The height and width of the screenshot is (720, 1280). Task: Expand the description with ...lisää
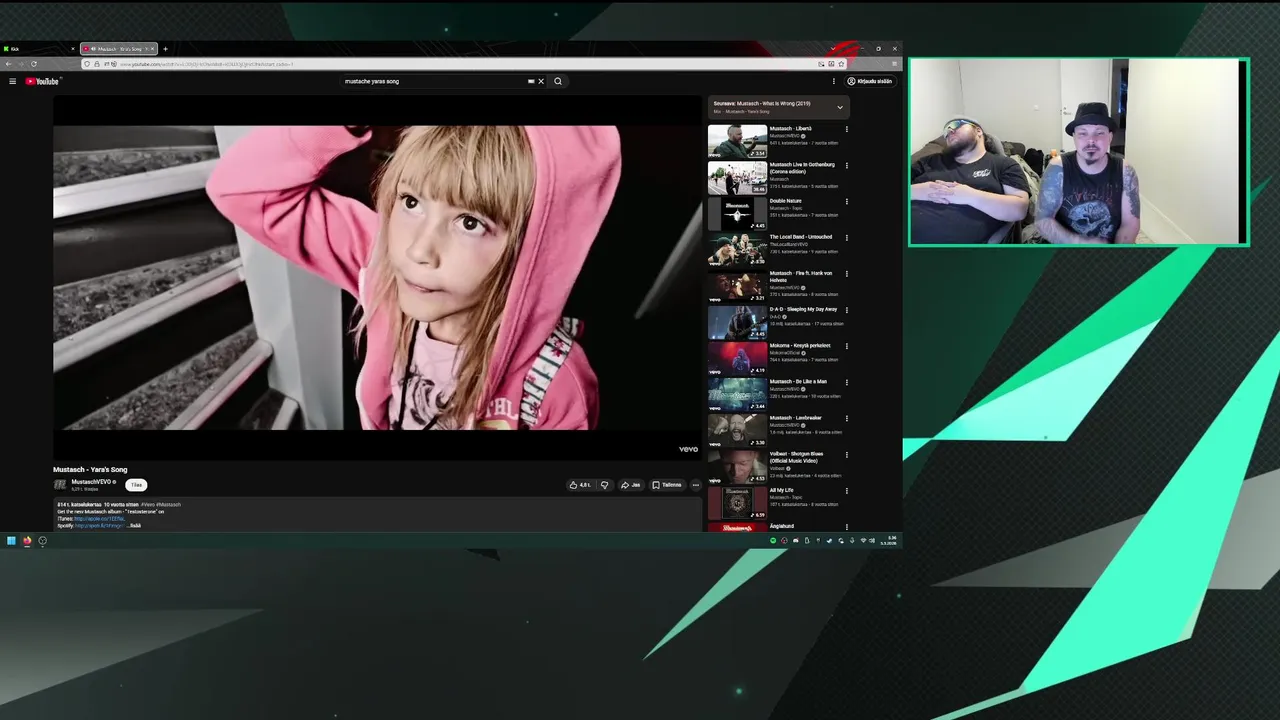[134, 526]
